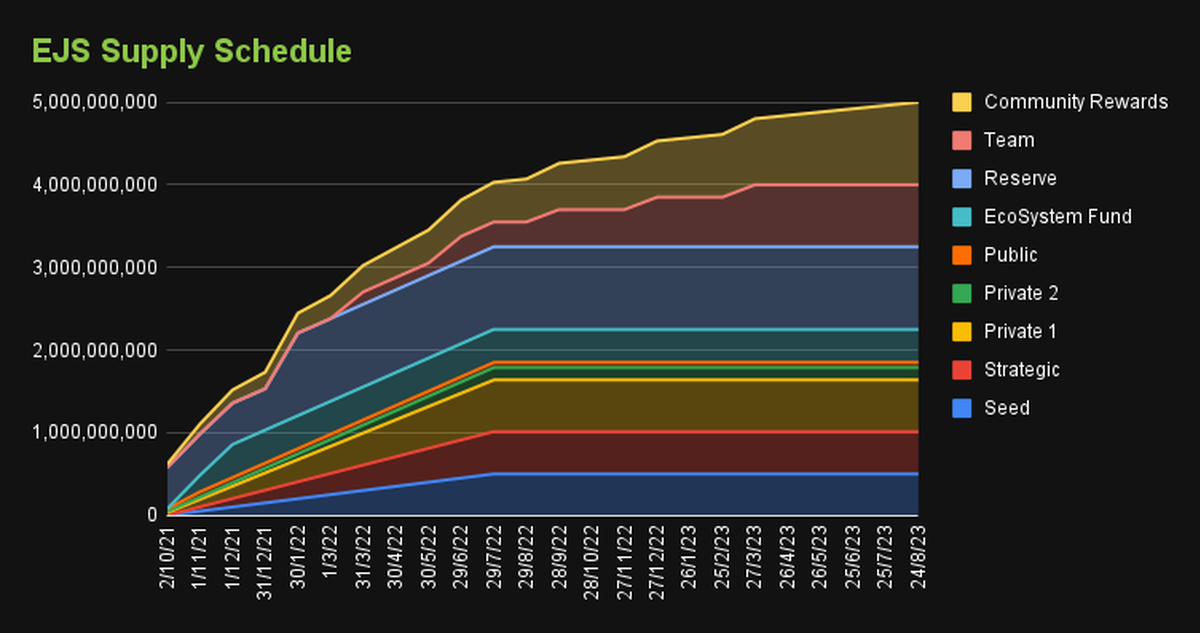The height and width of the screenshot is (633, 1200).
Task: Select the Private 2 green swatch
Action: coord(962,293)
